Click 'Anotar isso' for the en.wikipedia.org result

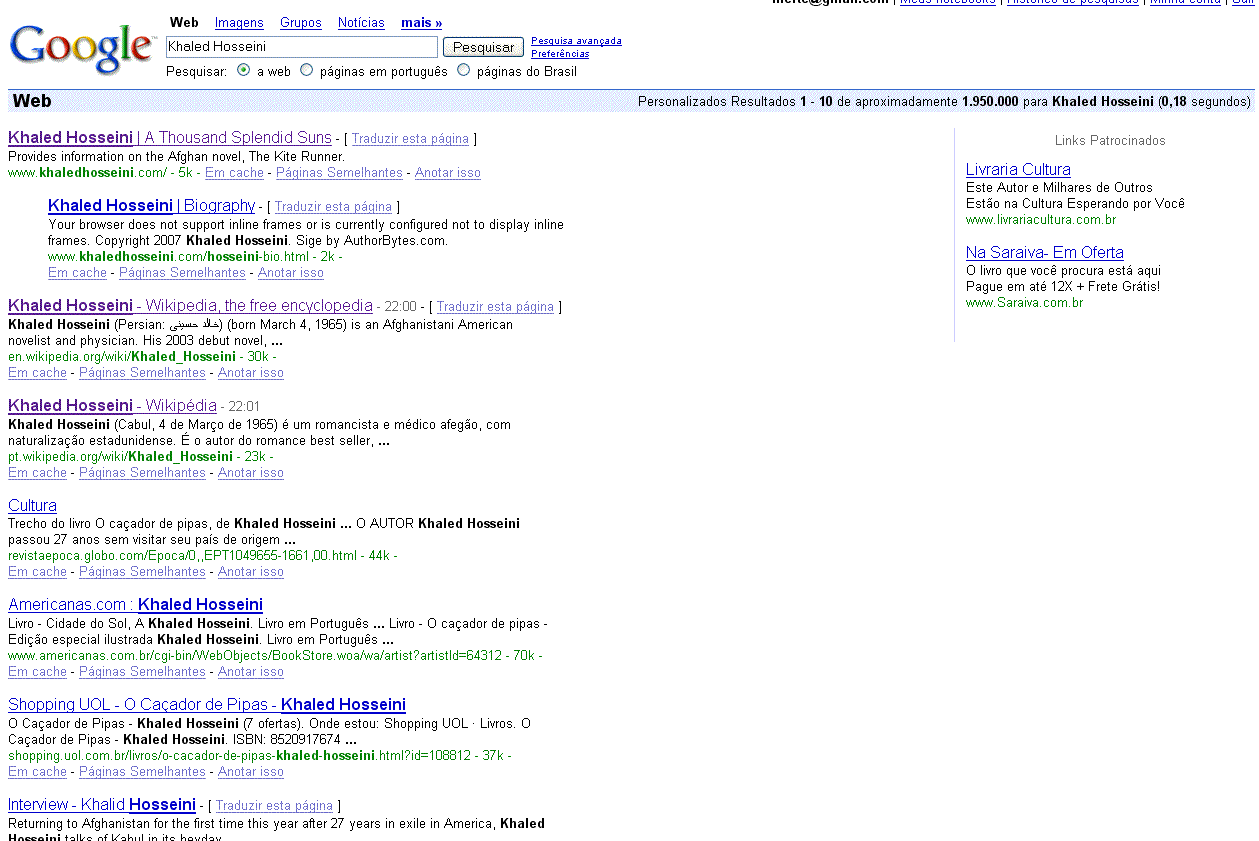click(251, 373)
